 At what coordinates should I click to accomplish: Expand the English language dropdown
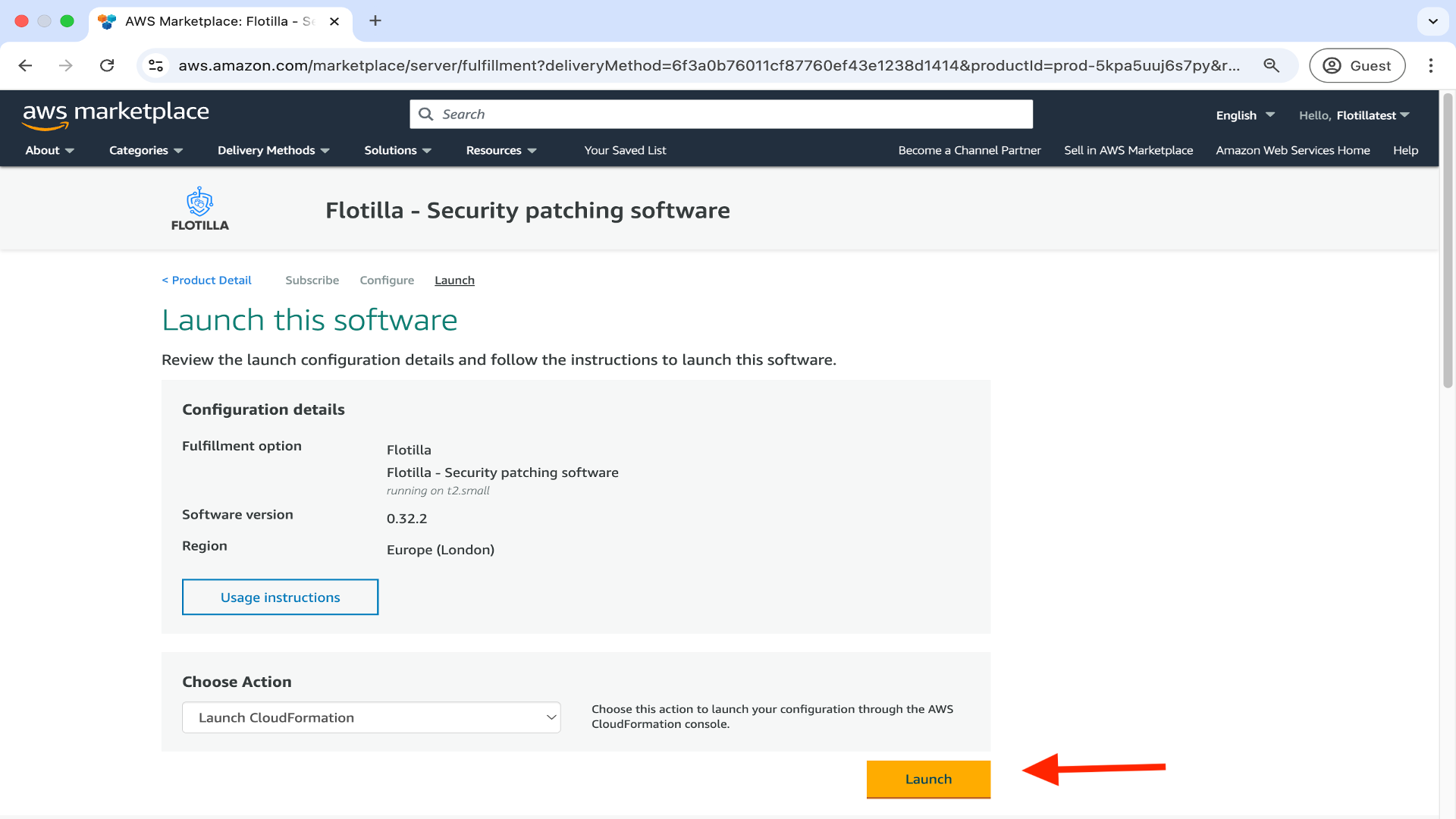(x=1244, y=115)
